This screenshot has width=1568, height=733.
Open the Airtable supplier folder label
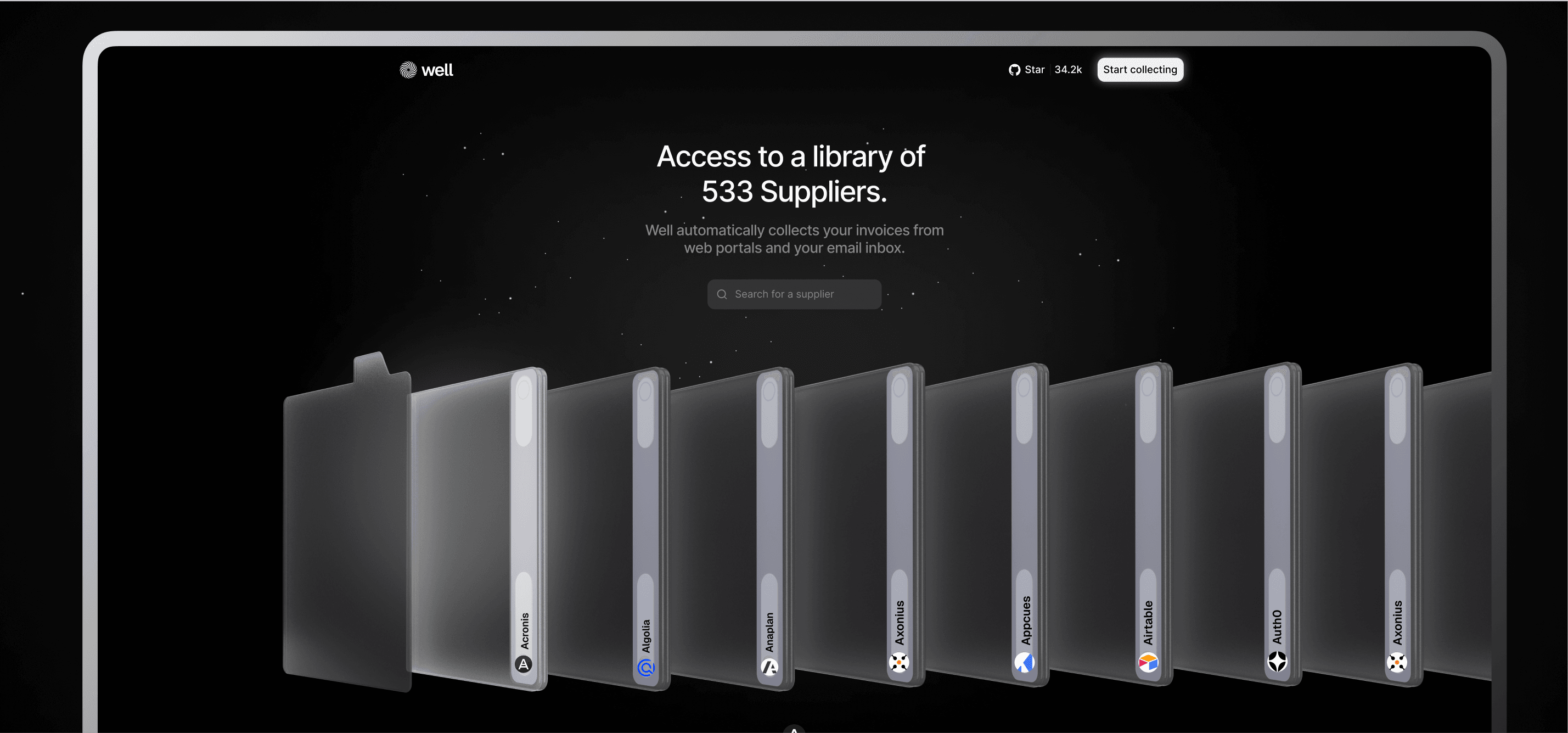pyautogui.click(x=1149, y=623)
